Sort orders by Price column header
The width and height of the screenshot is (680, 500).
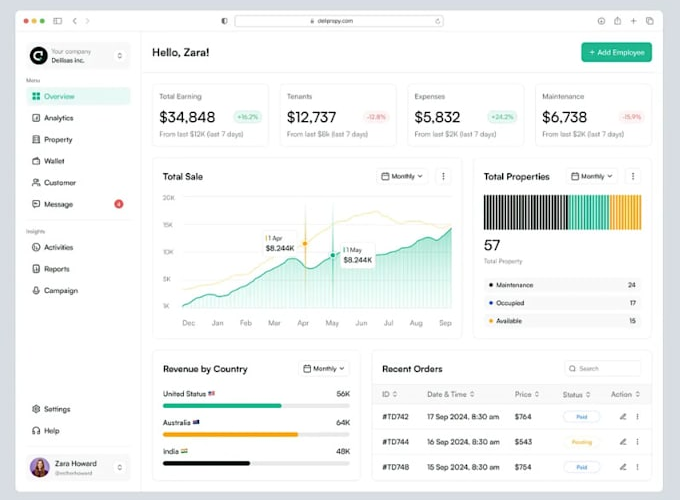(526, 394)
